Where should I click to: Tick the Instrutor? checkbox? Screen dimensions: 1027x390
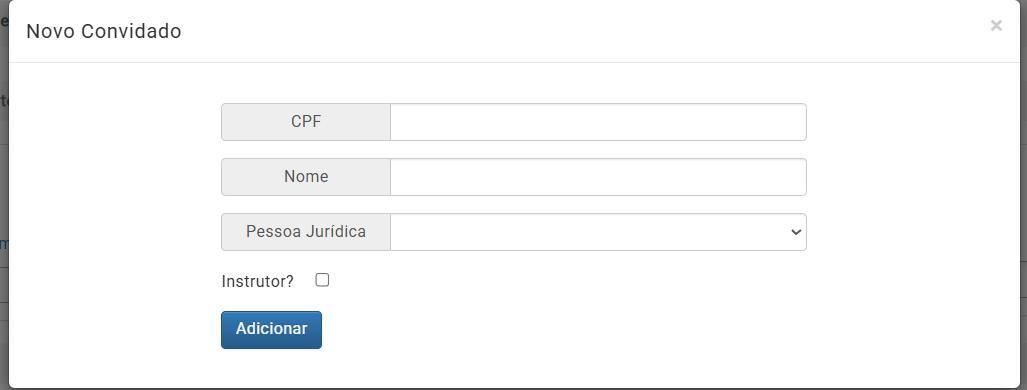point(322,280)
